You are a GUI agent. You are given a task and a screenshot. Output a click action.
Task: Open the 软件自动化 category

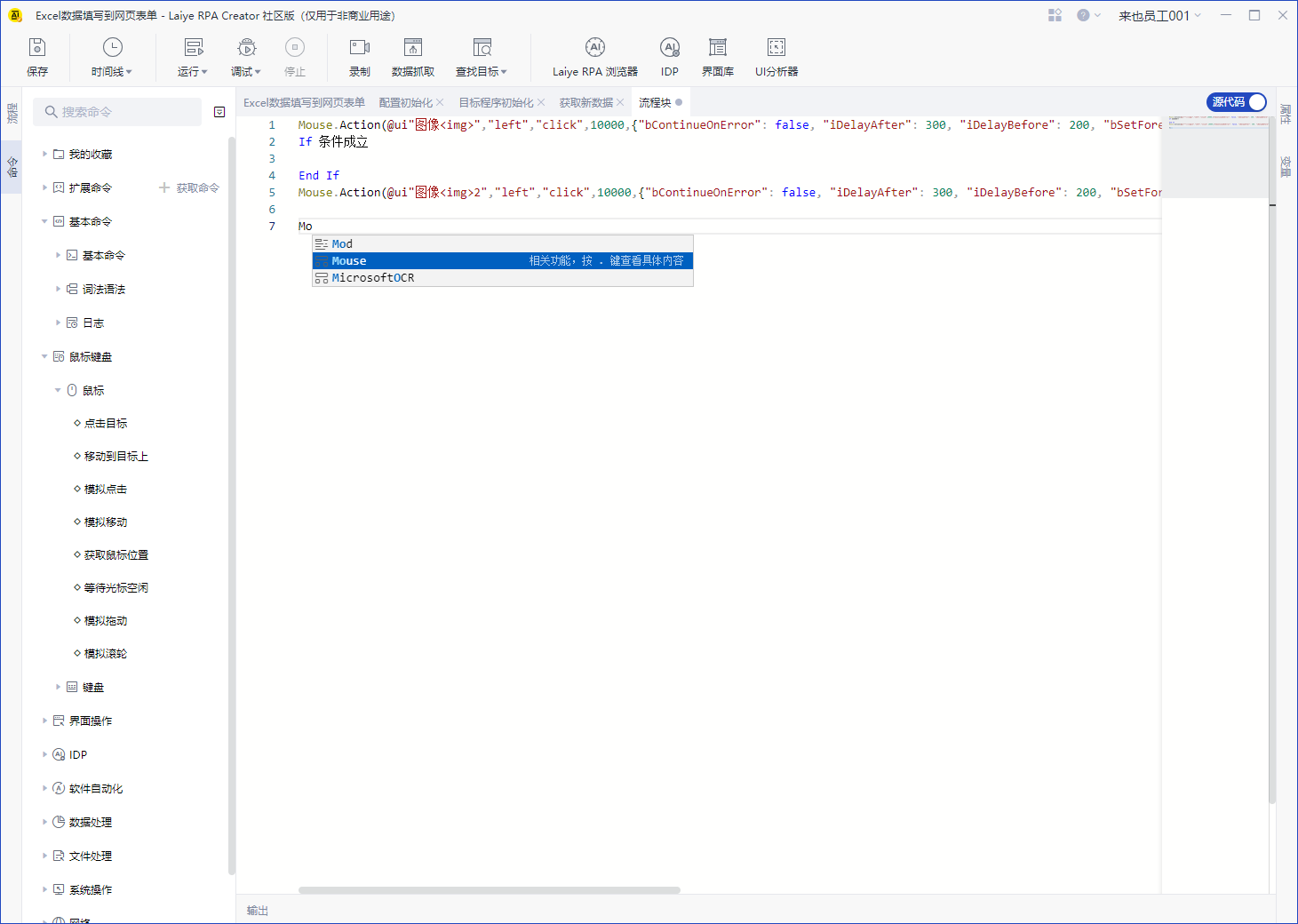(96, 788)
